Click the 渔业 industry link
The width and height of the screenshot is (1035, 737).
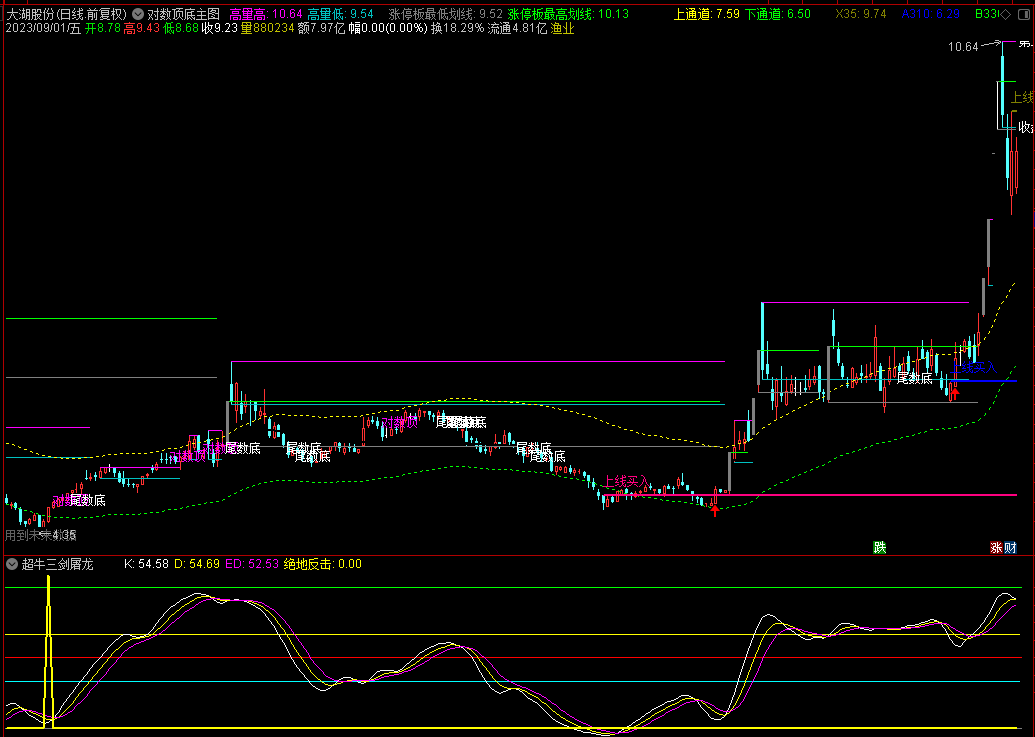(x=563, y=29)
